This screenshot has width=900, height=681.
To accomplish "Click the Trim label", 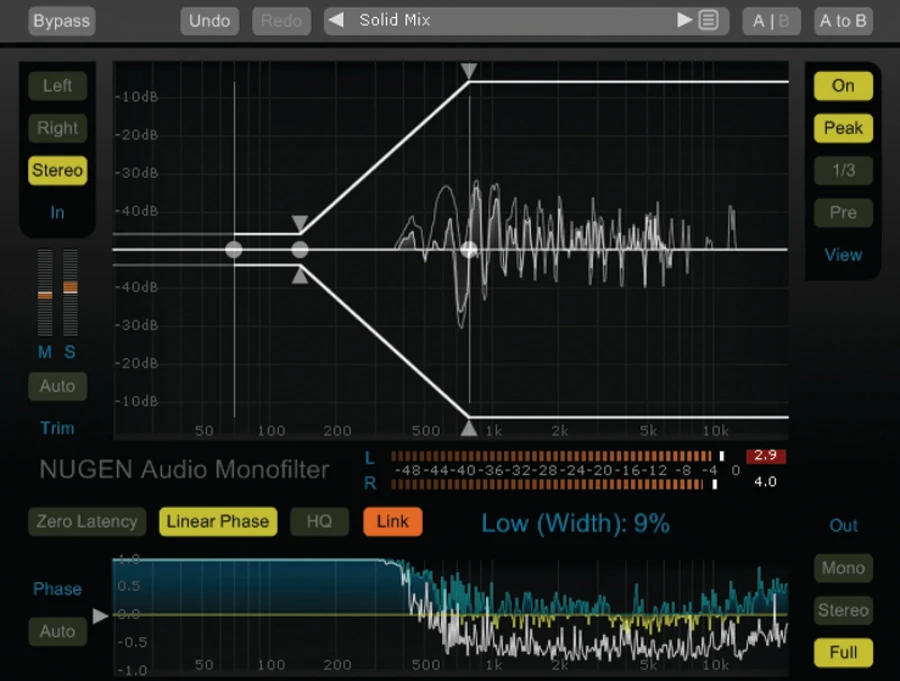I will (57, 428).
